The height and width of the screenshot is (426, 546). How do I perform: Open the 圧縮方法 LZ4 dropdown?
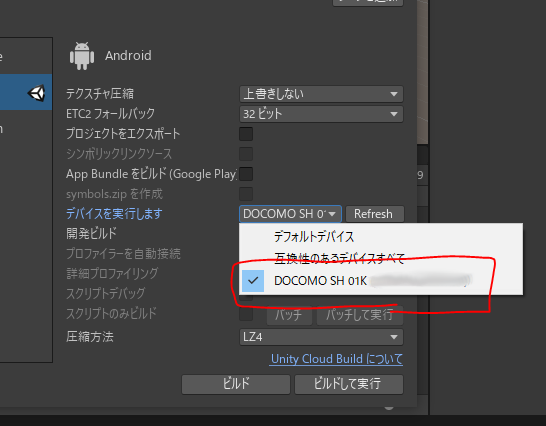pyautogui.click(x=321, y=337)
